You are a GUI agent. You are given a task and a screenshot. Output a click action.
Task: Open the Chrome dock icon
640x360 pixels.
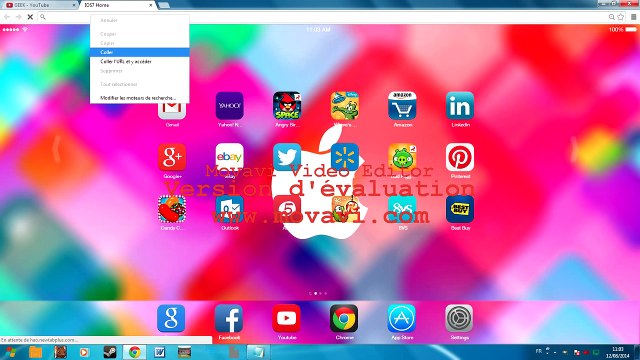(344, 318)
